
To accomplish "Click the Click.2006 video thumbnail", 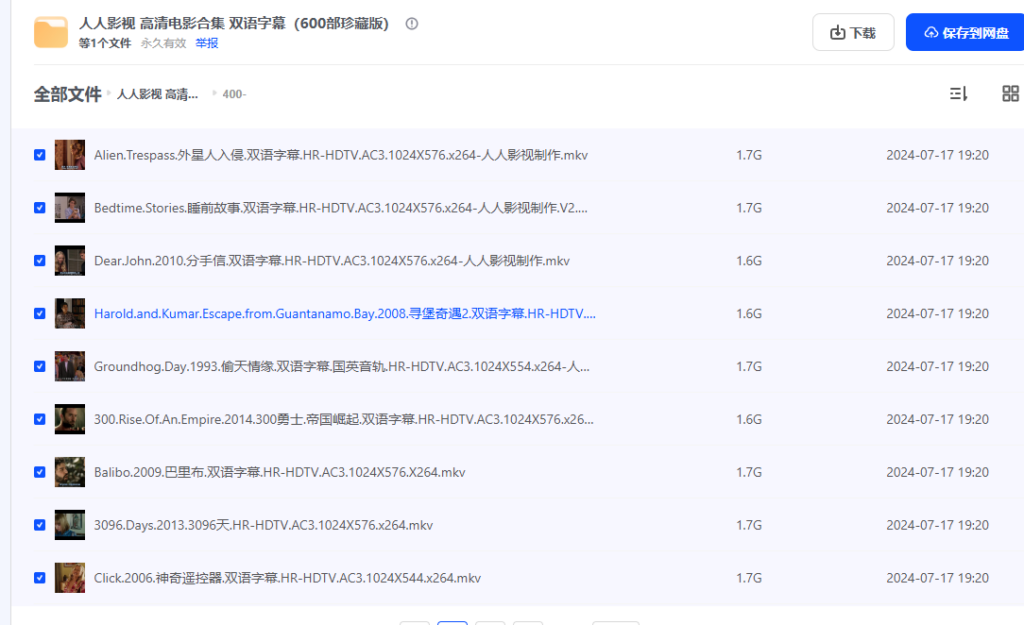I will pos(70,578).
